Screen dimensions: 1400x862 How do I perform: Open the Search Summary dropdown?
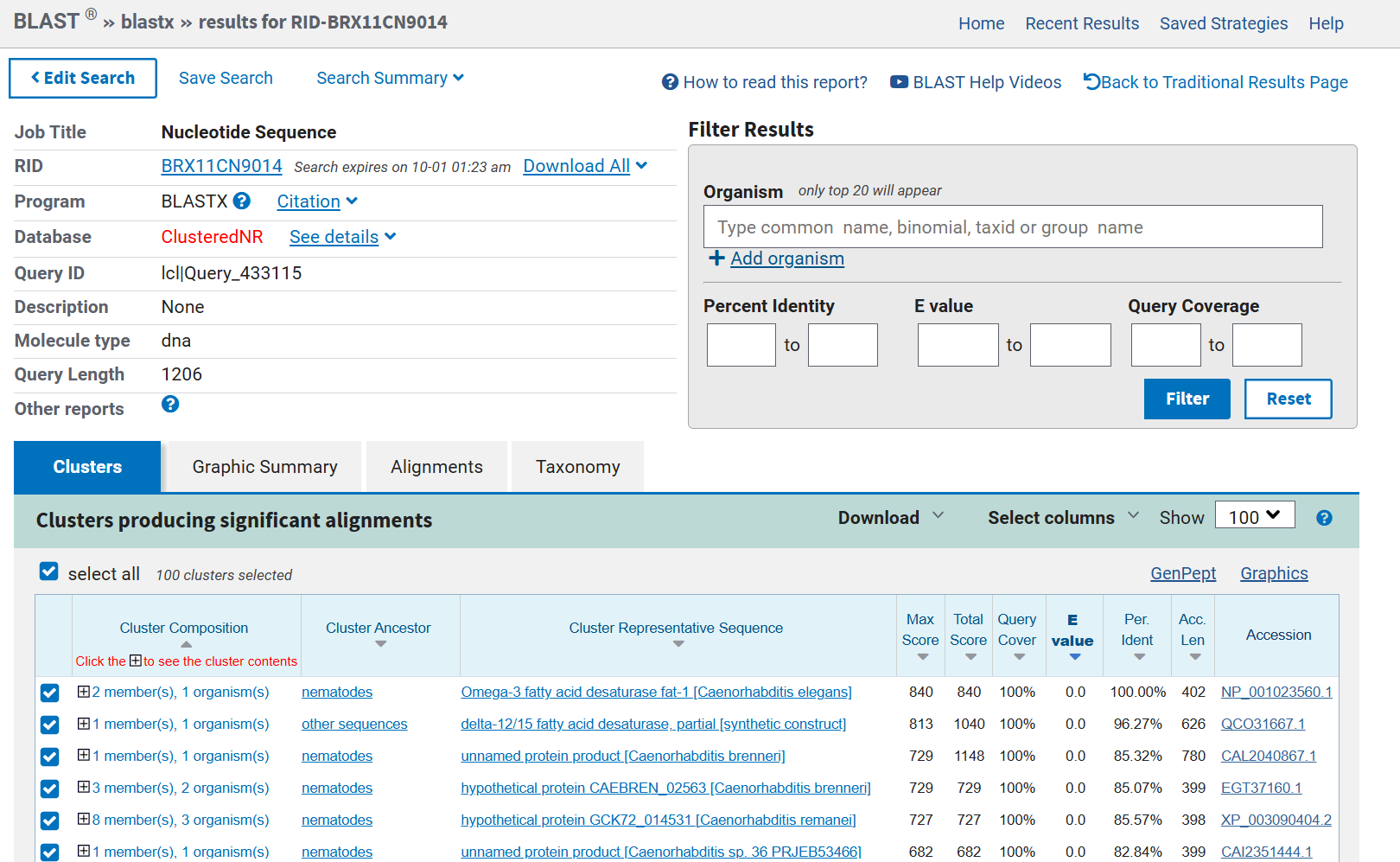click(x=390, y=78)
